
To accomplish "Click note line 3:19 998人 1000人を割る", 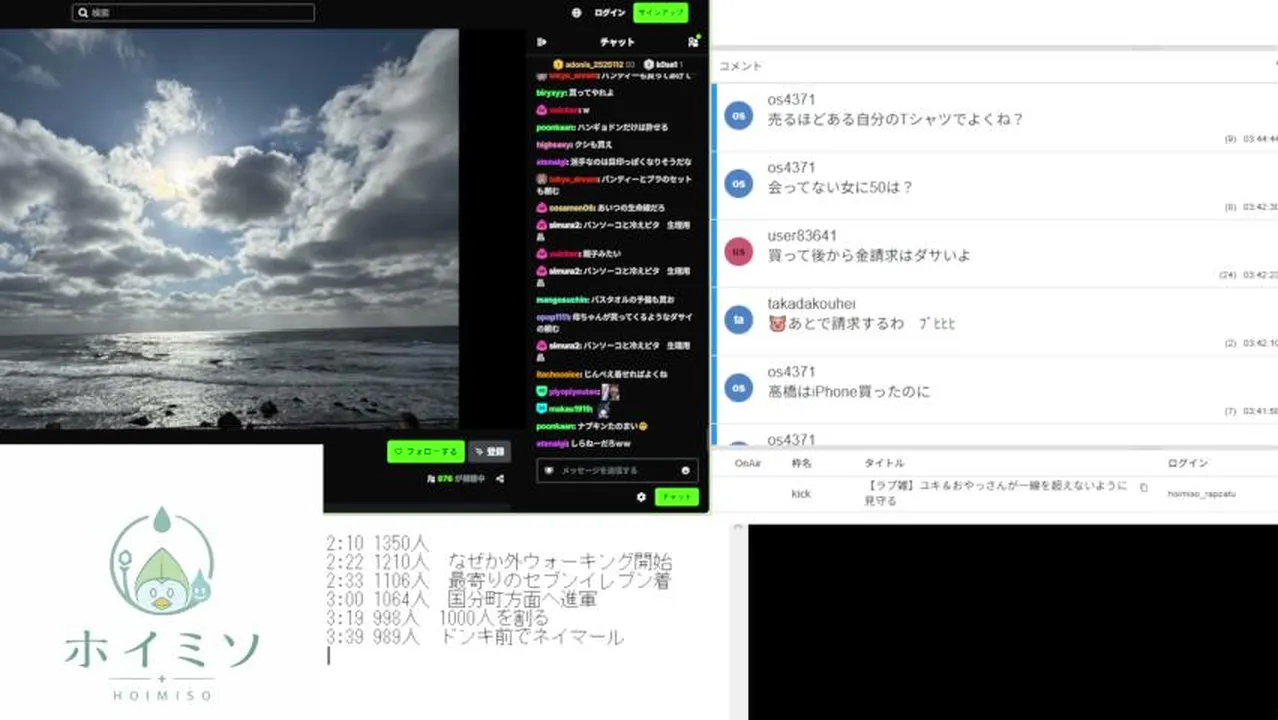I will [x=437, y=618].
